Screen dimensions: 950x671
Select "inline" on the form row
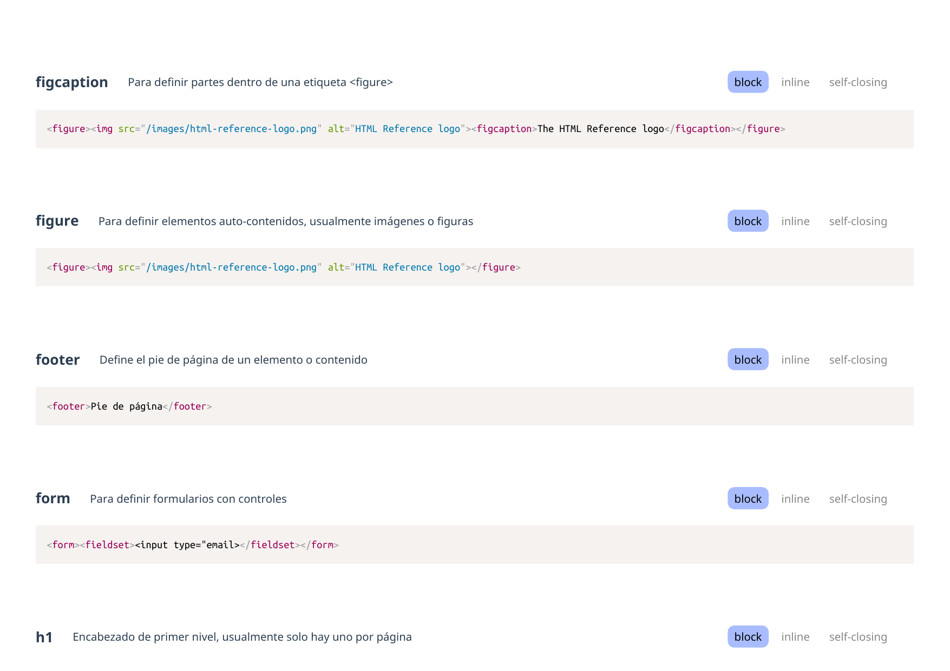795,498
